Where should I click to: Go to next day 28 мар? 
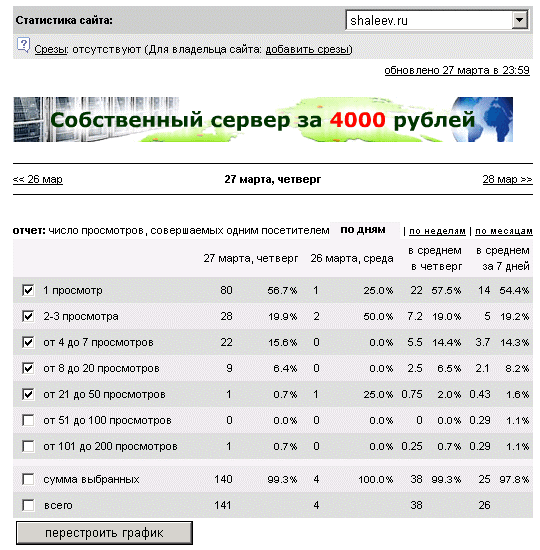[x=507, y=179]
